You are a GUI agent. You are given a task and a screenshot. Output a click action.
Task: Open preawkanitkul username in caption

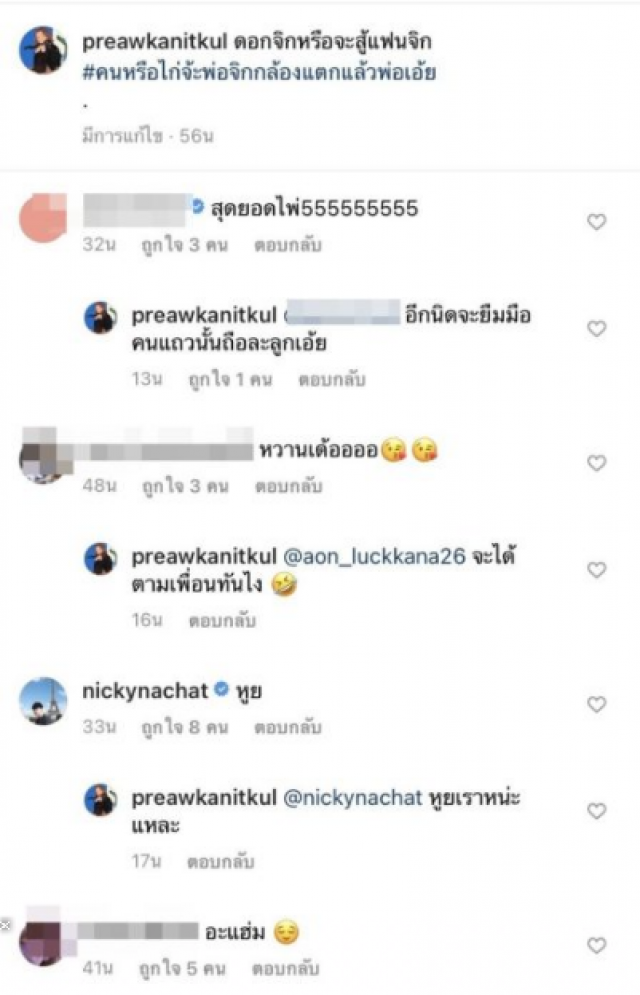(155, 42)
